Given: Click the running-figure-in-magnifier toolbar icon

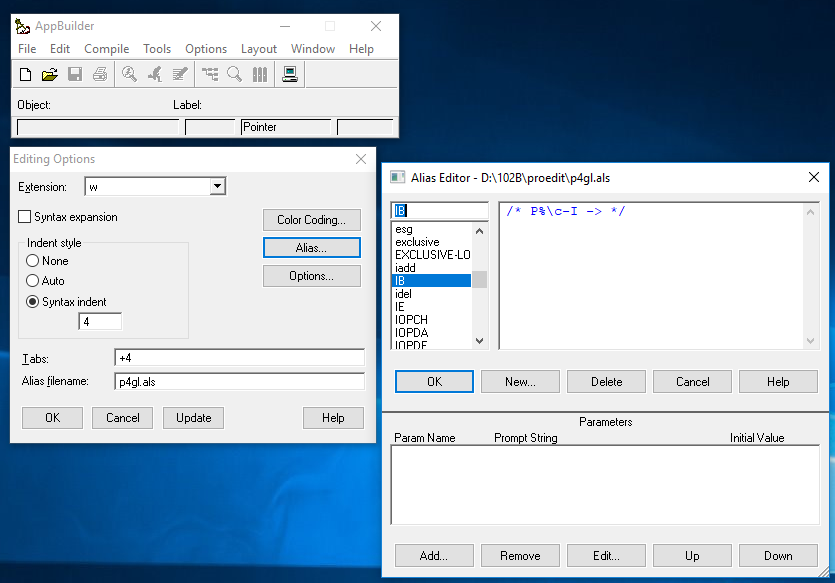Looking at the screenshot, I should tap(129, 74).
